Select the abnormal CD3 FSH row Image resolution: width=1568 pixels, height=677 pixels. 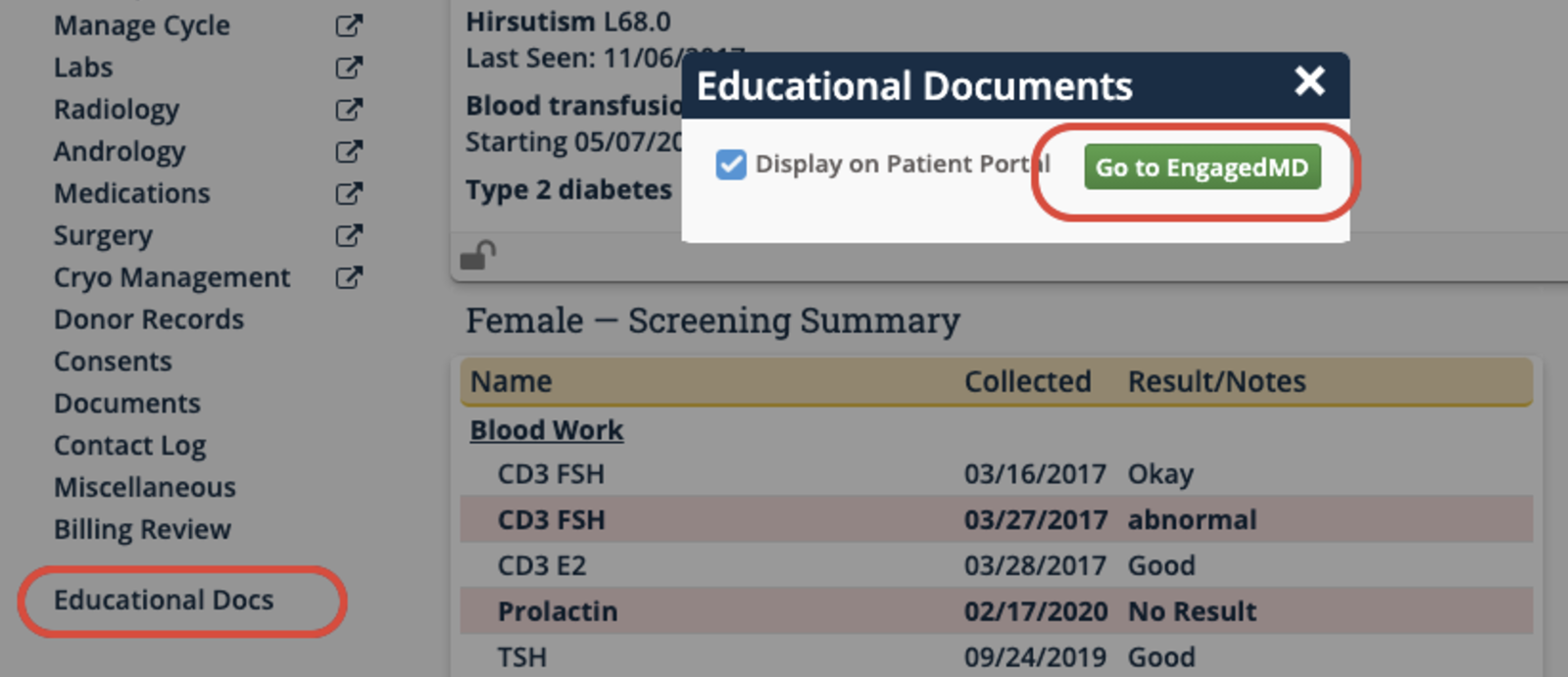[x=996, y=520]
